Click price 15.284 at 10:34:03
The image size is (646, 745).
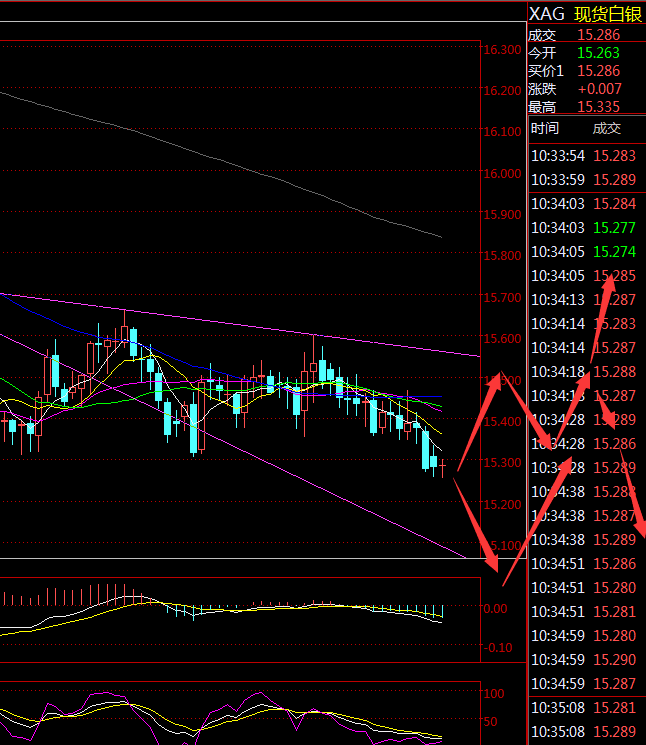pyautogui.click(x=615, y=204)
